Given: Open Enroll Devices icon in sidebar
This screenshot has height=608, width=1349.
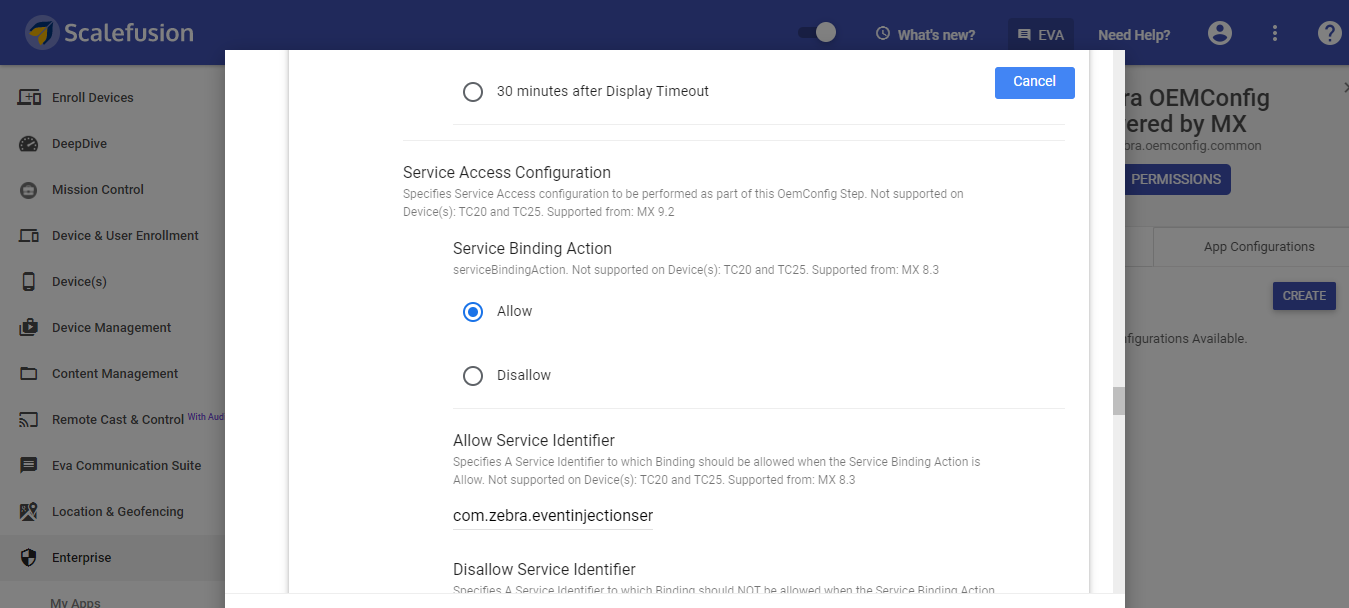Looking at the screenshot, I should click(30, 98).
